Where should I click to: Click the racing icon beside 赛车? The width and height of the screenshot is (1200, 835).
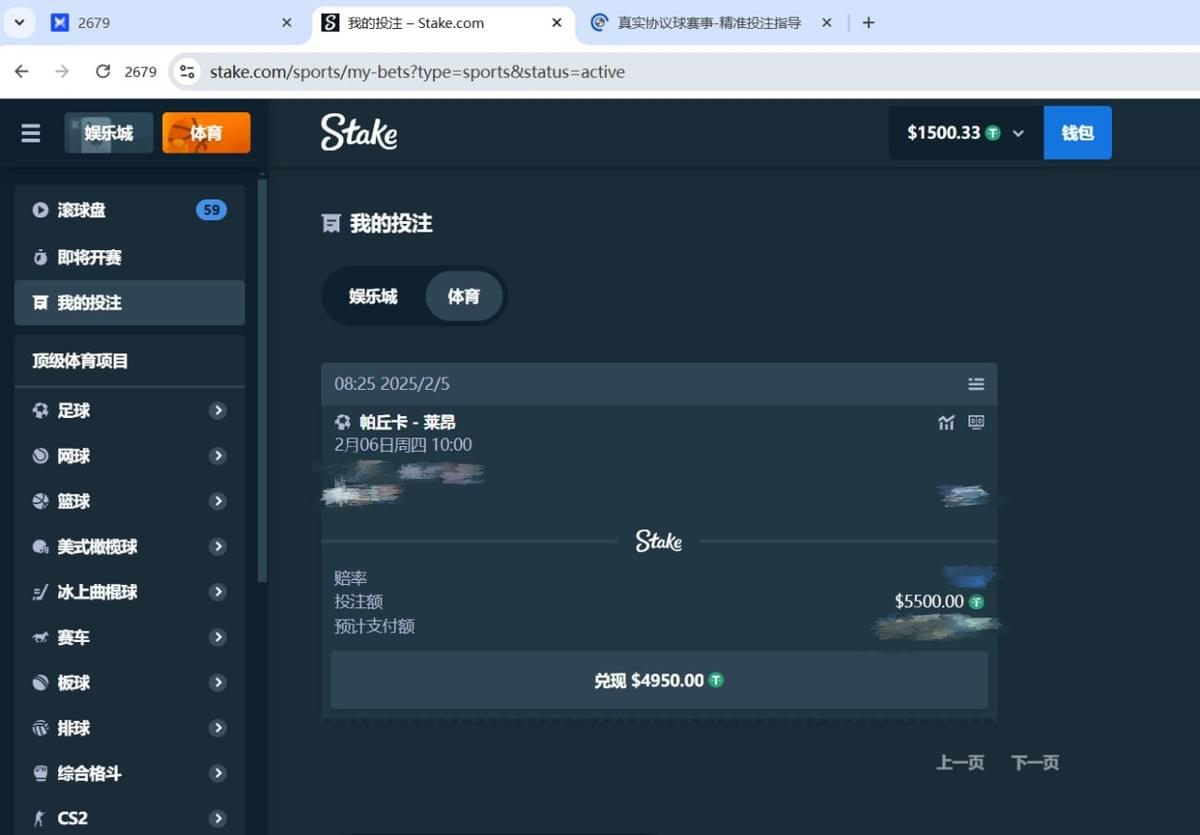pos(40,637)
